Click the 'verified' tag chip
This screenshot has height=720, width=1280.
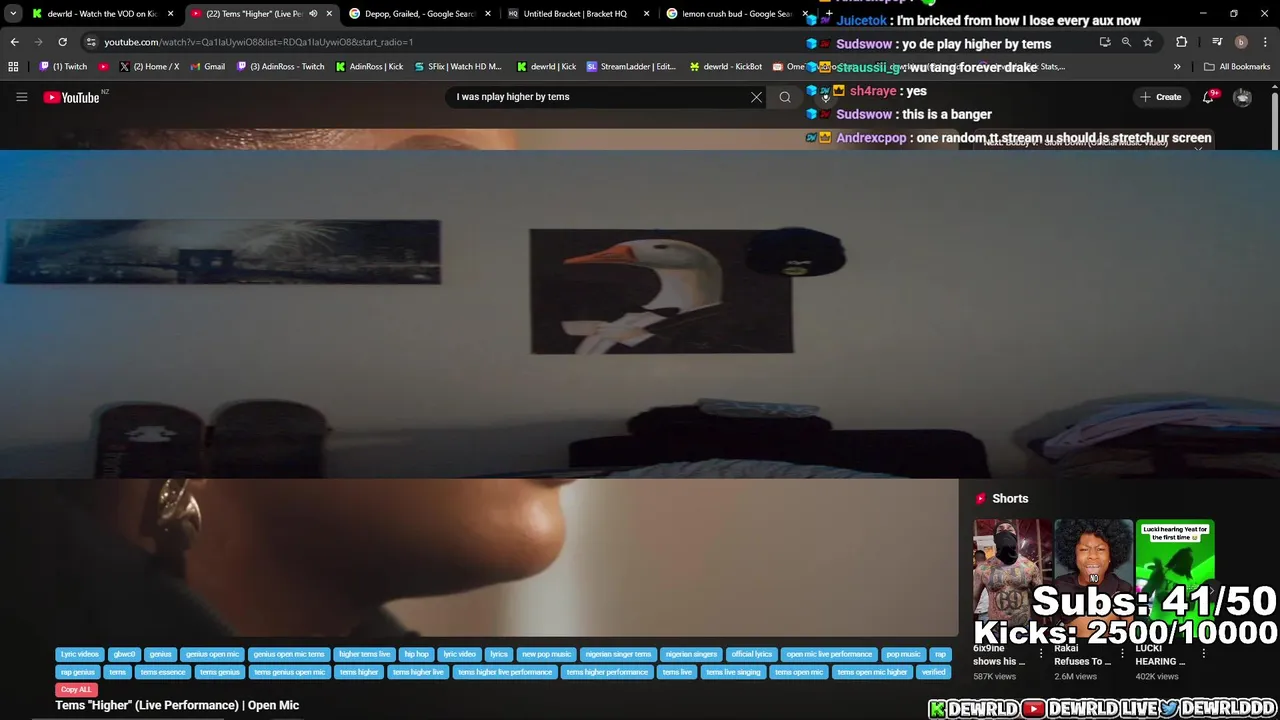coord(934,672)
